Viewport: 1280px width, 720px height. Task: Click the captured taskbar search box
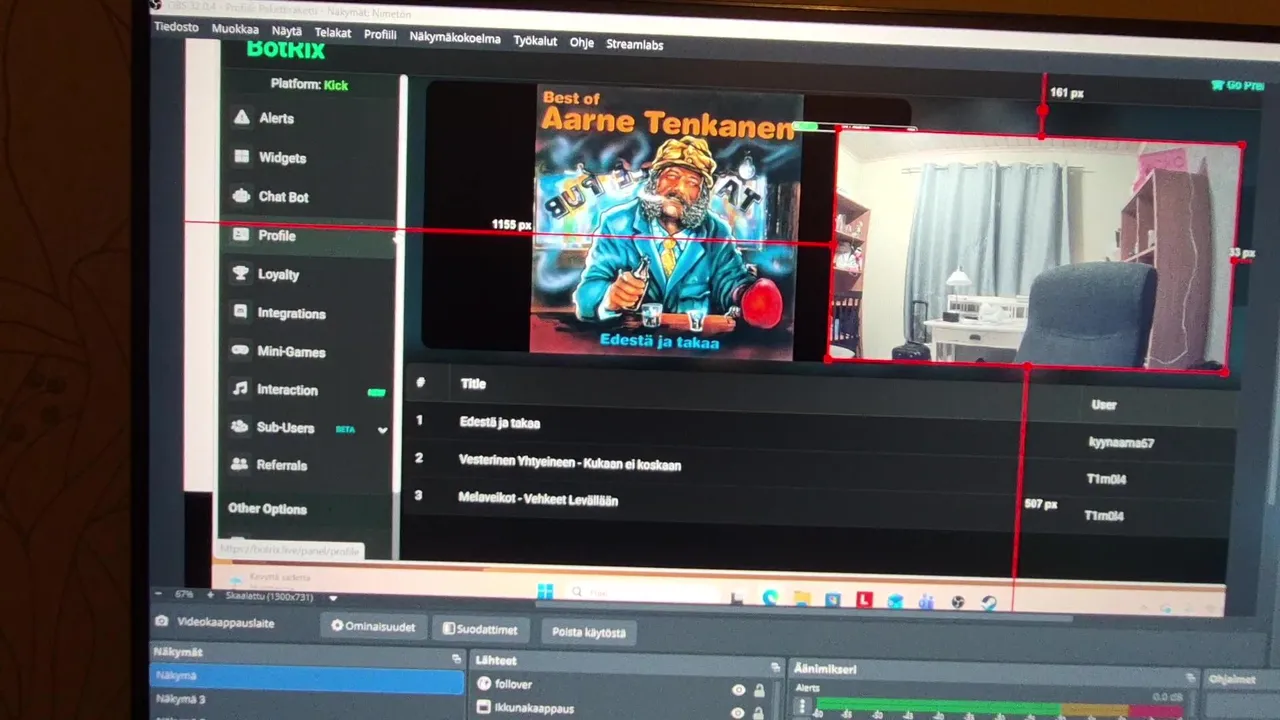tap(644, 594)
